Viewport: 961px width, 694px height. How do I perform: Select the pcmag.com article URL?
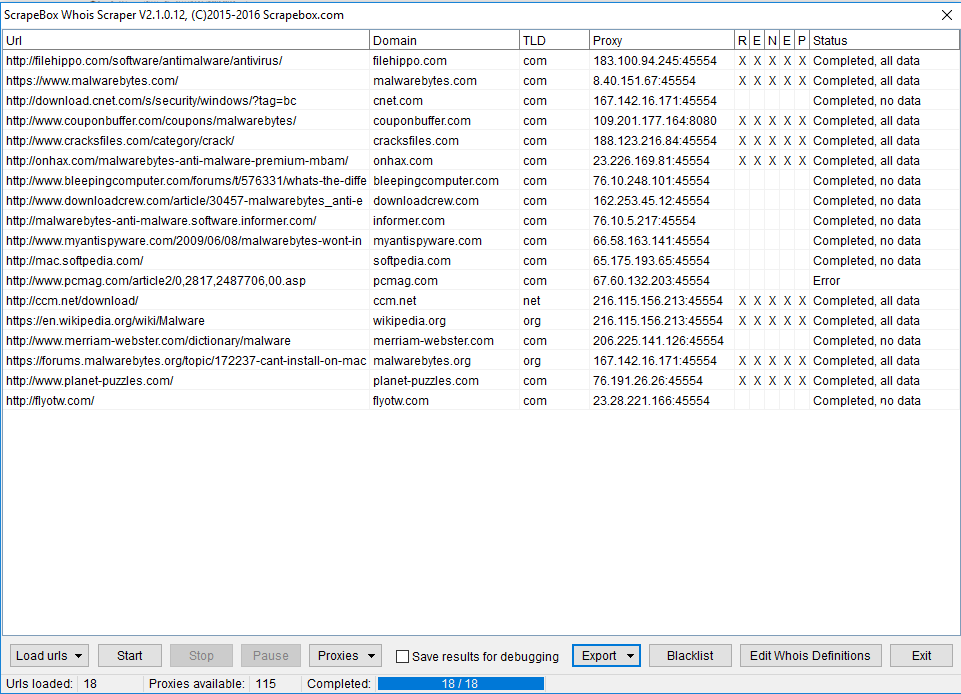click(x=156, y=281)
